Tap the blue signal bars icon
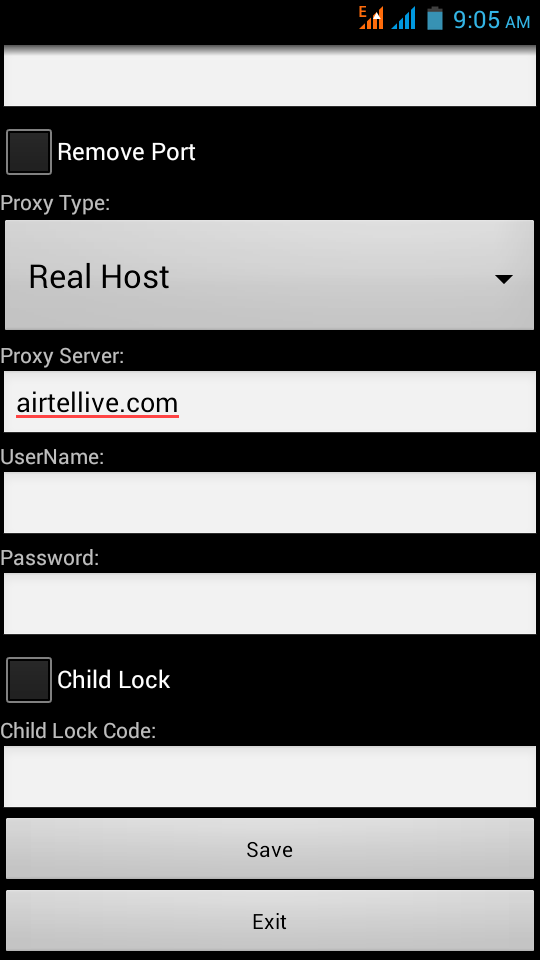The height and width of the screenshot is (960, 540). pos(403,18)
